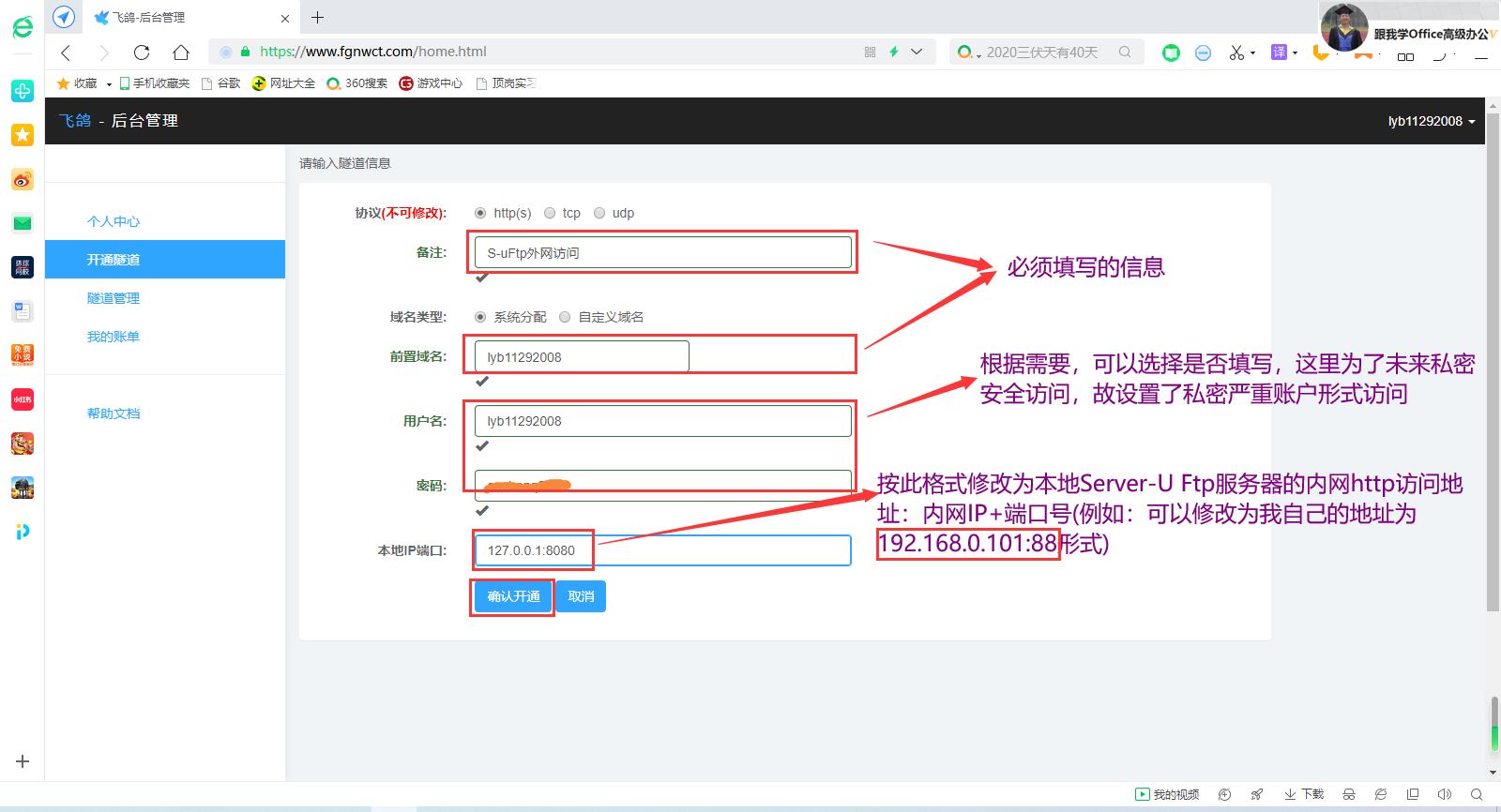1501x812 pixels.
Task: Open 隧道管理 in left menu
Action: (x=114, y=298)
